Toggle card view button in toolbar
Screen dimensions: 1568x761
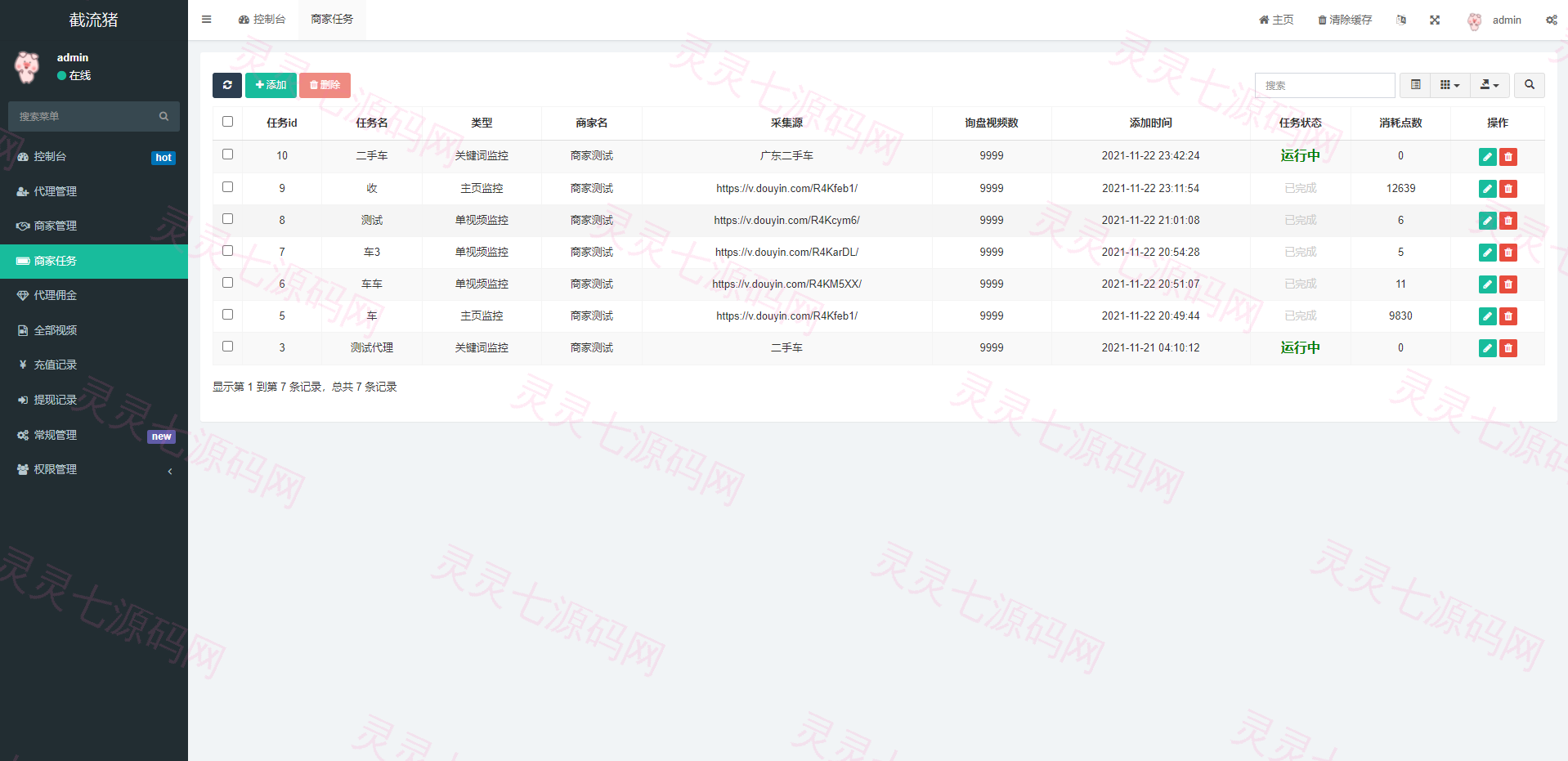(1415, 85)
